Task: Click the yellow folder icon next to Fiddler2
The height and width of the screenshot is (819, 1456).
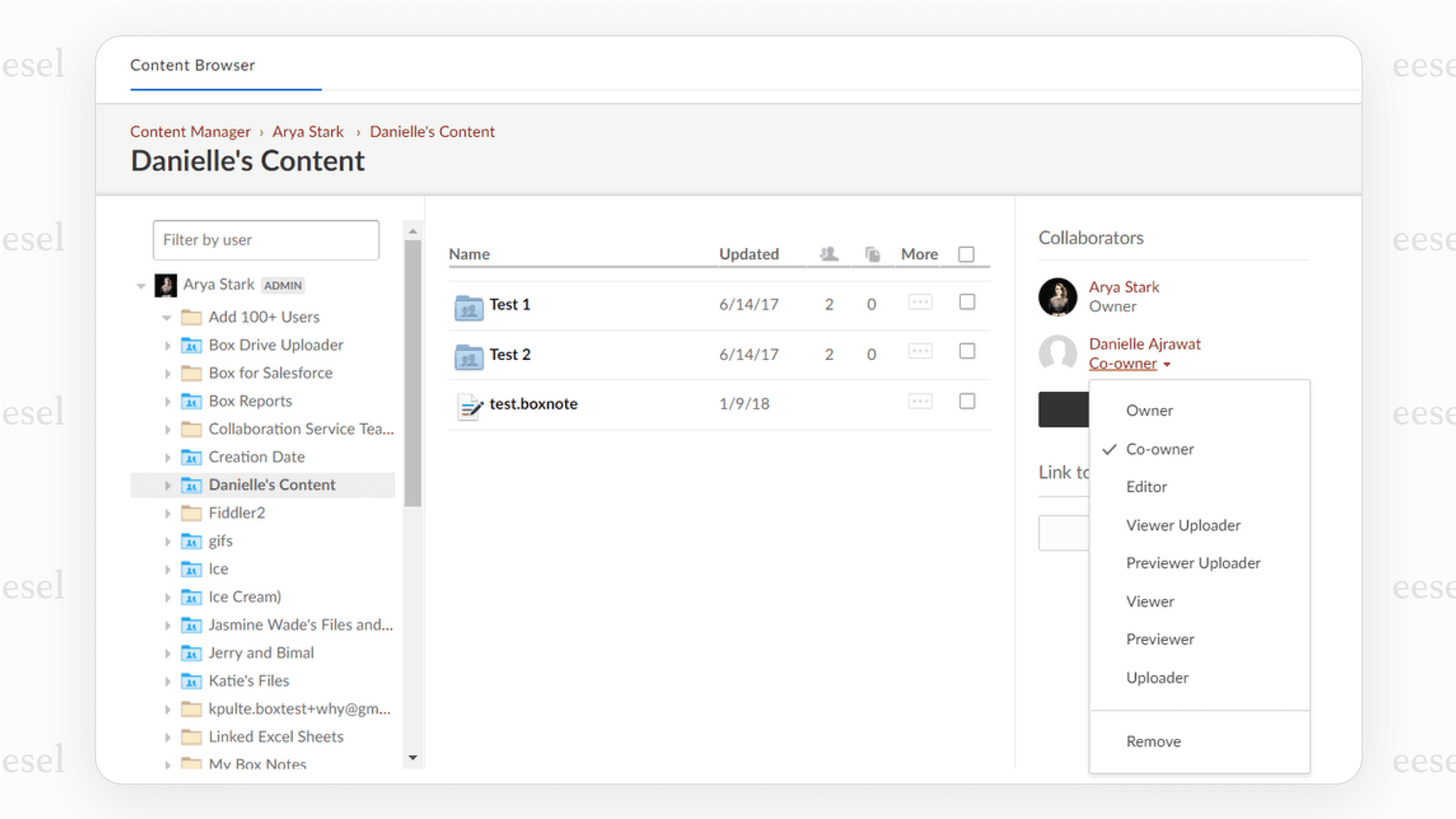Action: (x=192, y=512)
